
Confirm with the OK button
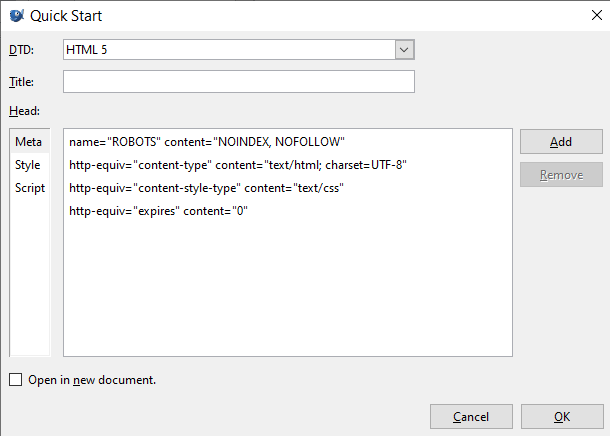[562, 416]
